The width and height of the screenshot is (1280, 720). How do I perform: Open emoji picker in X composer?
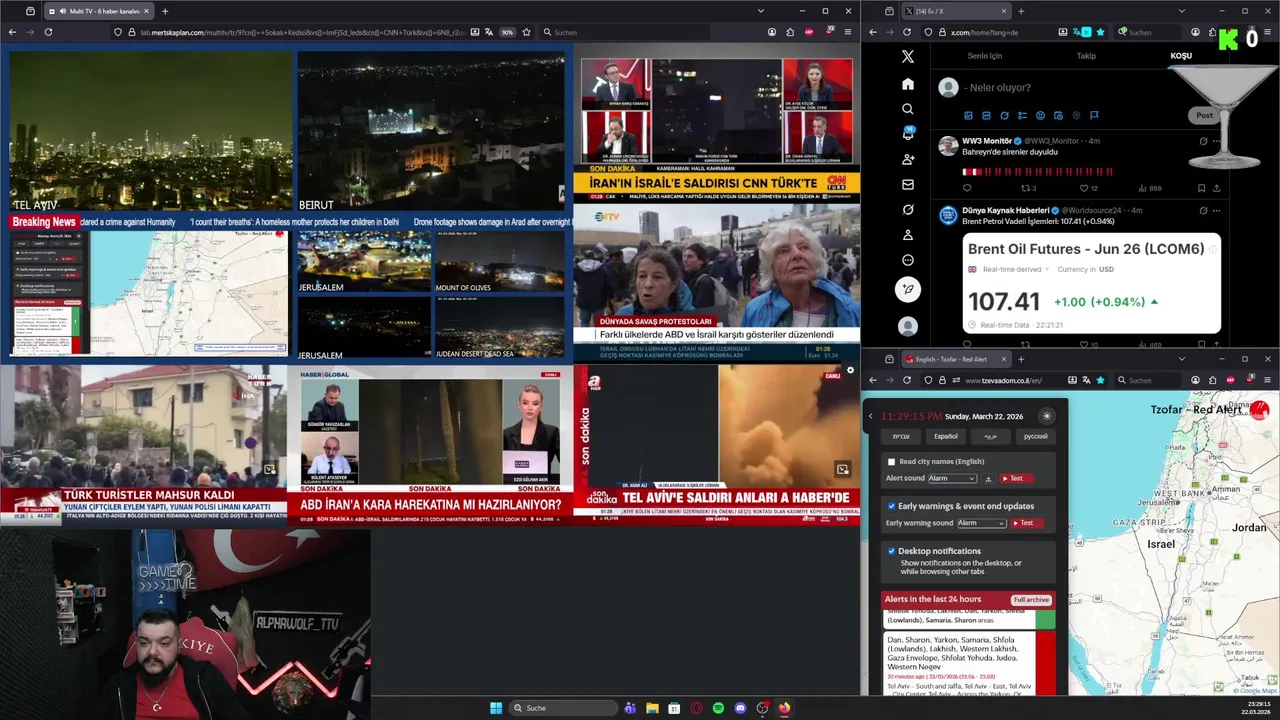coord(1040,115)
